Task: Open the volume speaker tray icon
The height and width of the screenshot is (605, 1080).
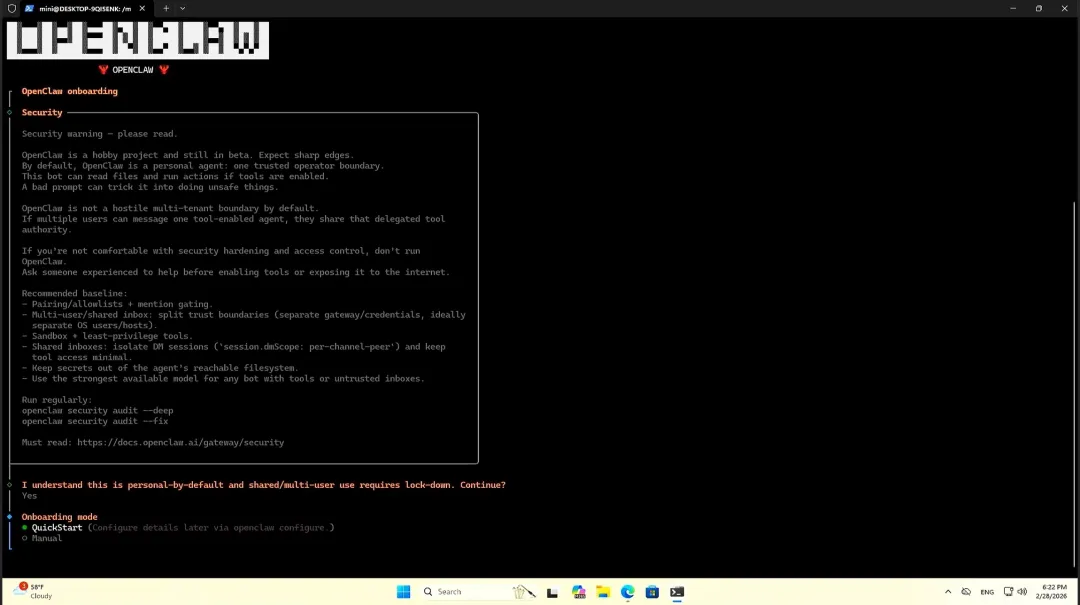Action: point(1022,592)
